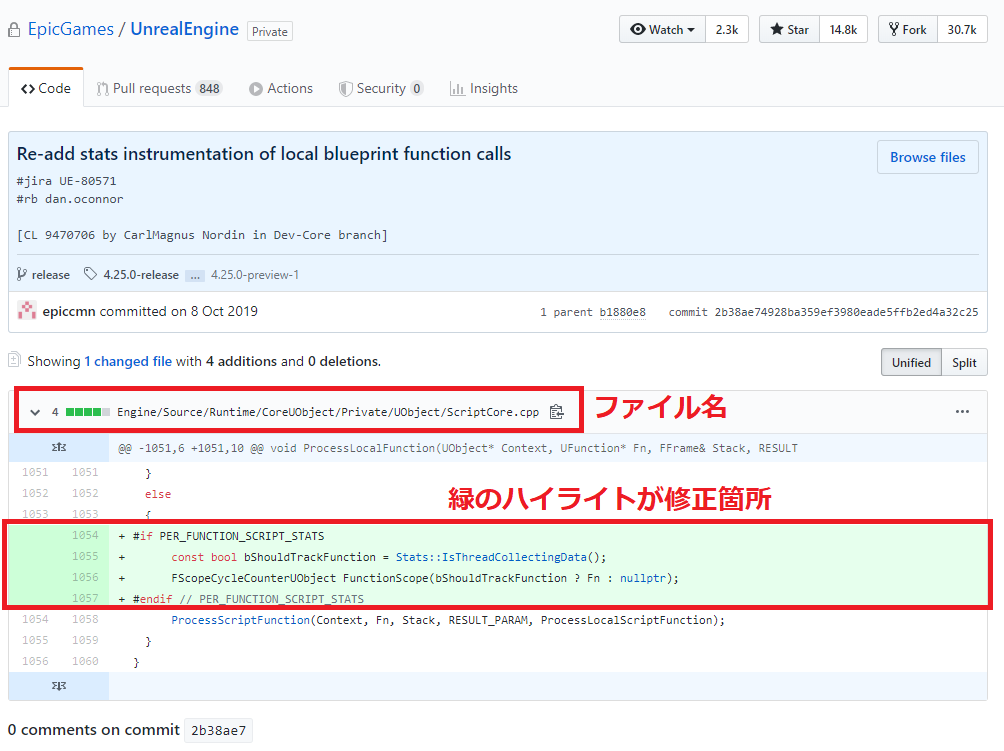Fork the repository
Viewport: 1004px width, 751px height.
[x=908, y=29]
